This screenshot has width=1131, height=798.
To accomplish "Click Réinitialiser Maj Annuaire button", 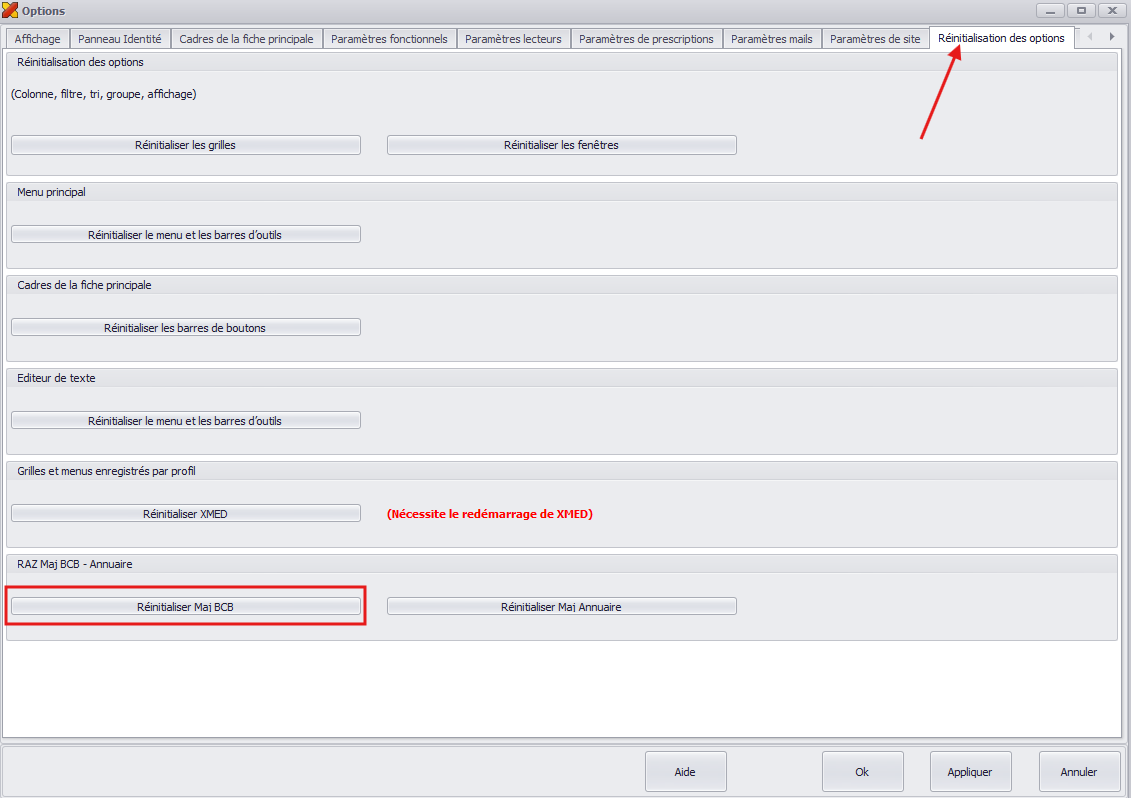I will (561, 607).
